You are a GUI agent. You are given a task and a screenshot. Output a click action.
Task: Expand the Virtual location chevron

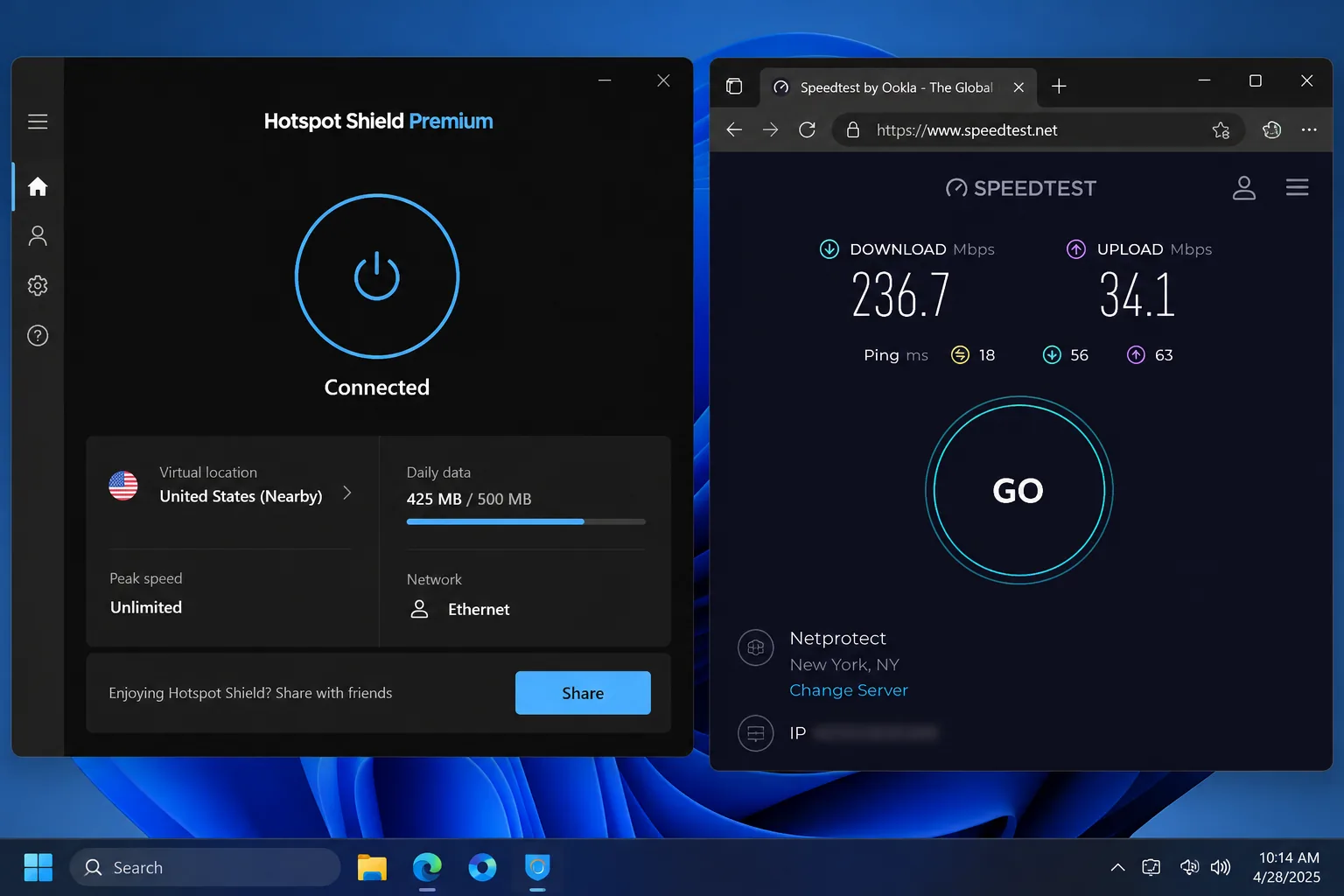347,493
